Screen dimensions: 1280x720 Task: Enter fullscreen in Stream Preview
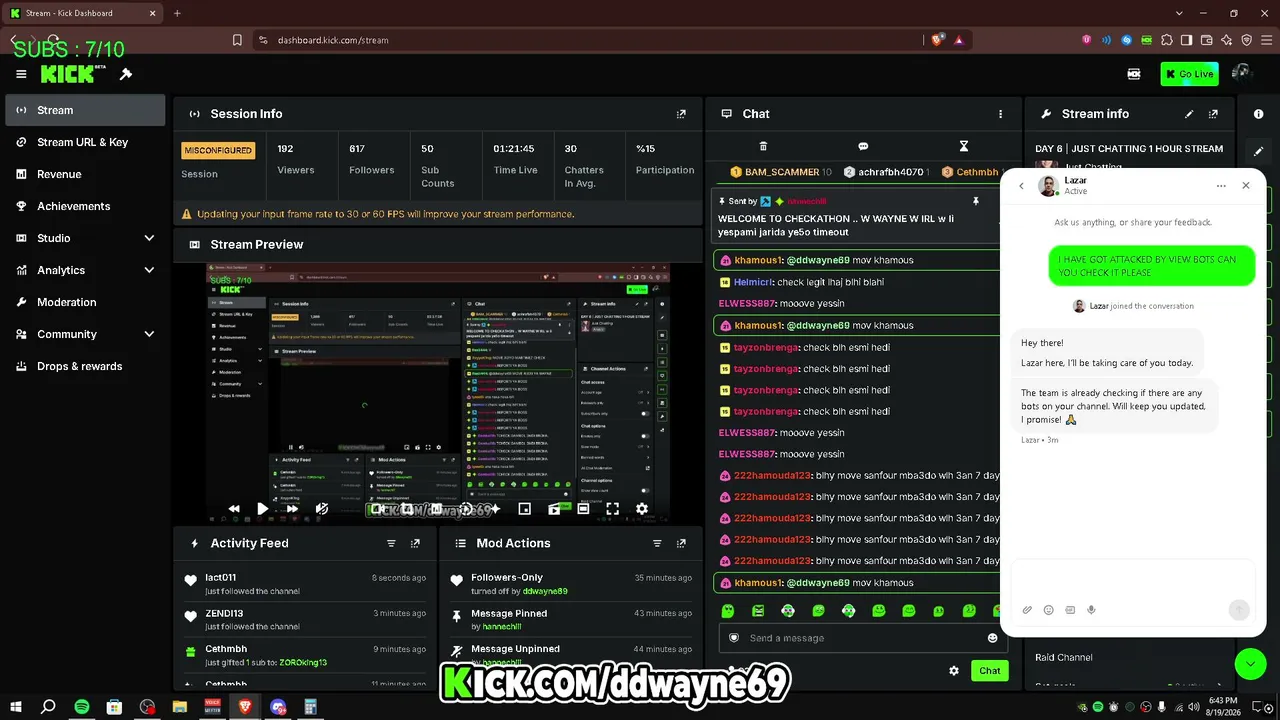[x=612, y=509]
